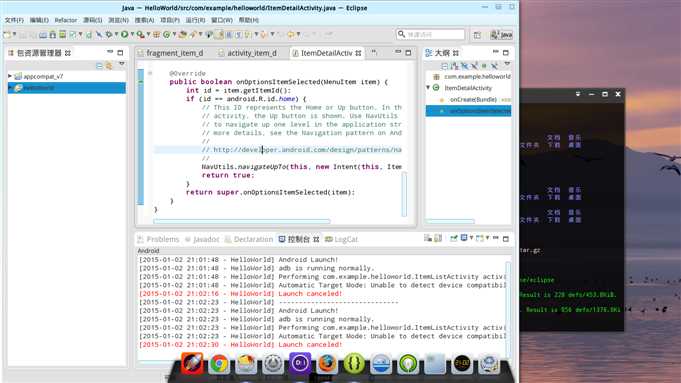681x383 pixels.
Task: Switch to fragment_item_d editor tab
Action: [x=170, y=53]
